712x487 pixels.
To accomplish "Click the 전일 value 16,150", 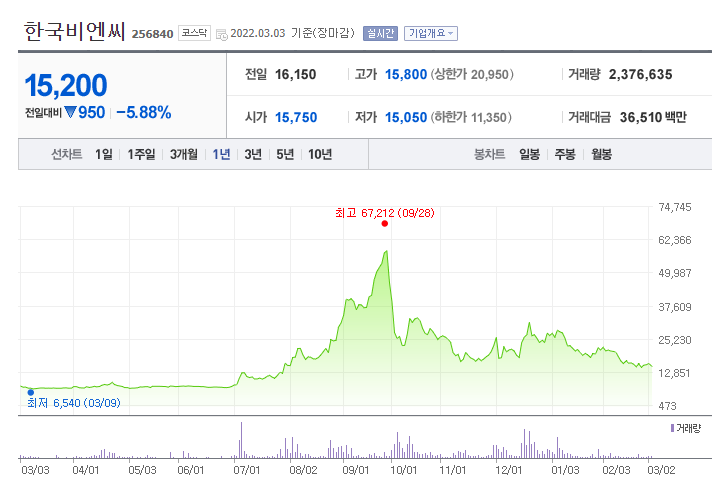I will 296,74.
